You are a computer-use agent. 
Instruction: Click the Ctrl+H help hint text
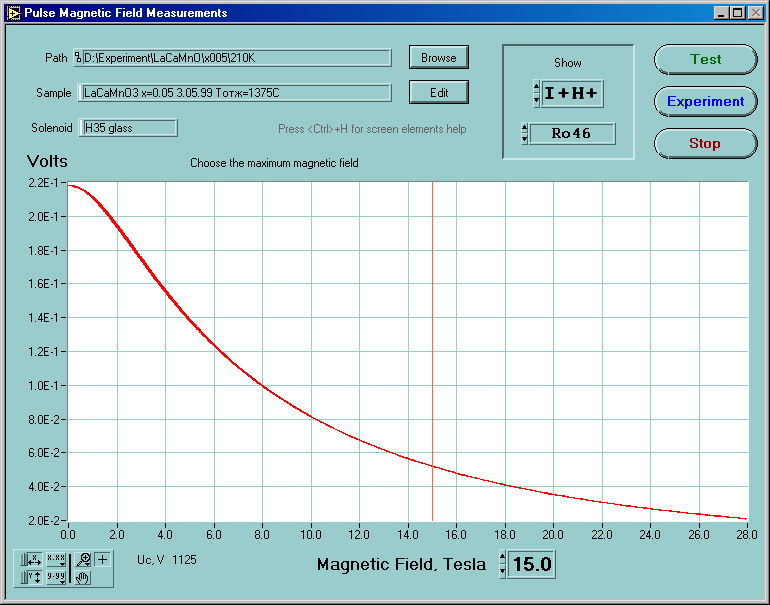pyautogui.click(x=372, y=129)
